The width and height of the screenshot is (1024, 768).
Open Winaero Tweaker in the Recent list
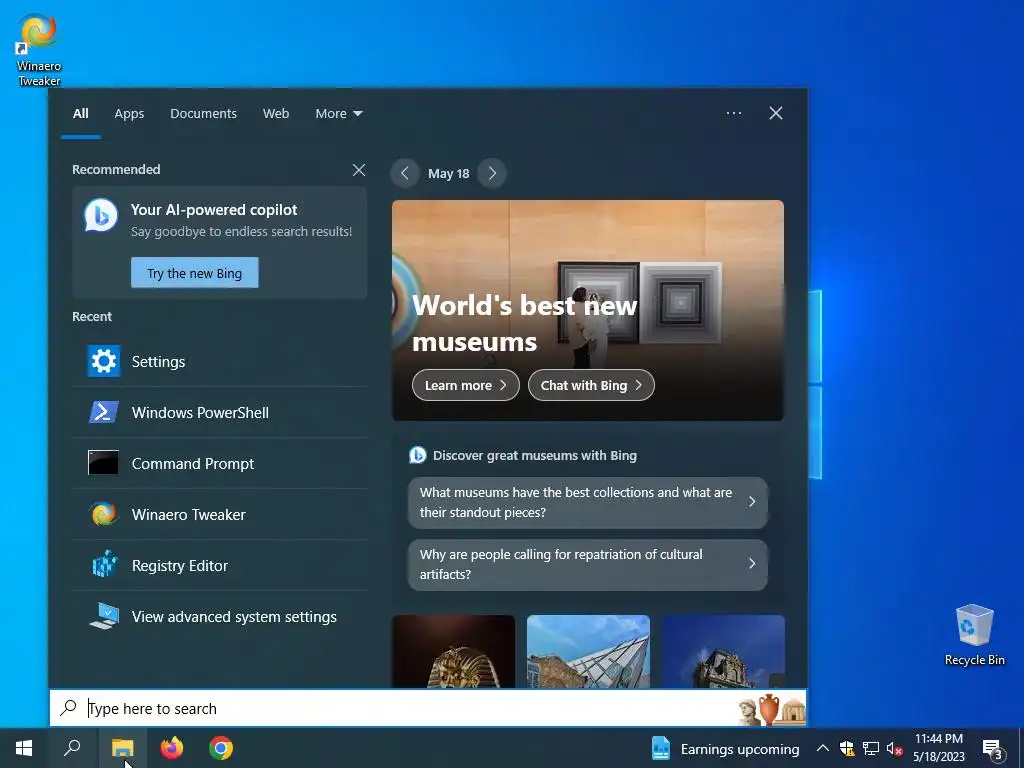click(x=219, y=514)
